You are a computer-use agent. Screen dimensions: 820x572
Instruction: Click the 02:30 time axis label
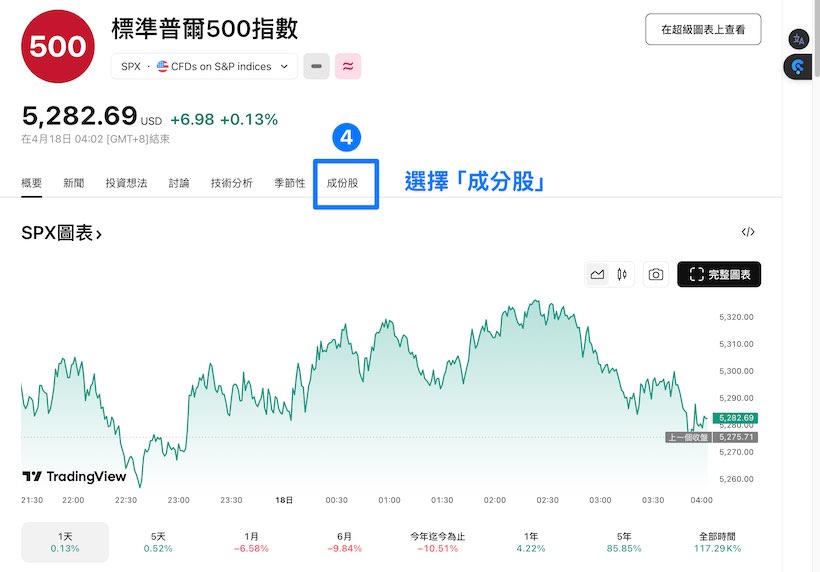coord(547,500)
